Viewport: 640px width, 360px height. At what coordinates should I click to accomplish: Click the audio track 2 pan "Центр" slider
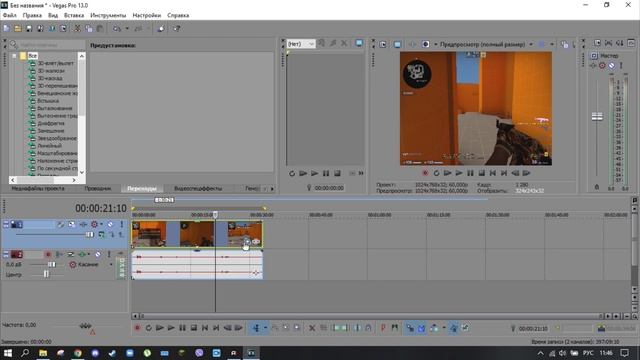46,274
